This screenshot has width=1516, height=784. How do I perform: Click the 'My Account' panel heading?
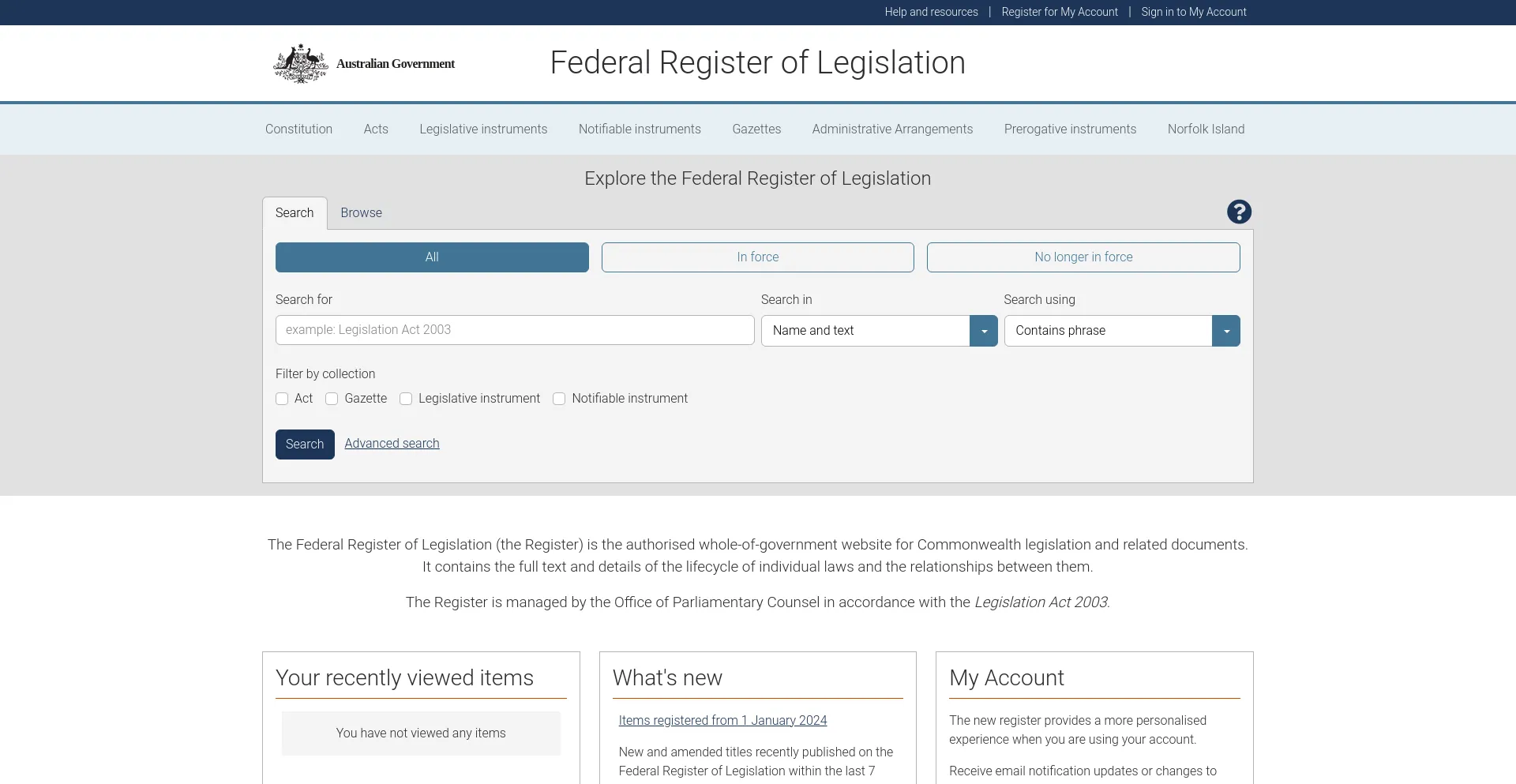tap(1007, 677)
